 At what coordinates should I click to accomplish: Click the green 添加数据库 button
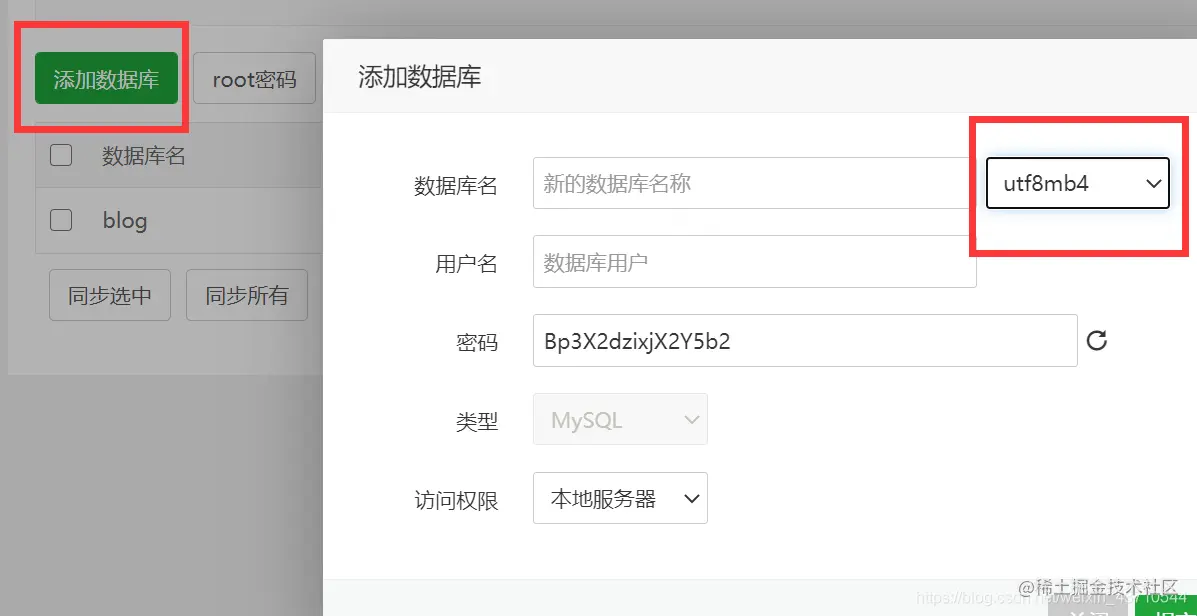106,78
